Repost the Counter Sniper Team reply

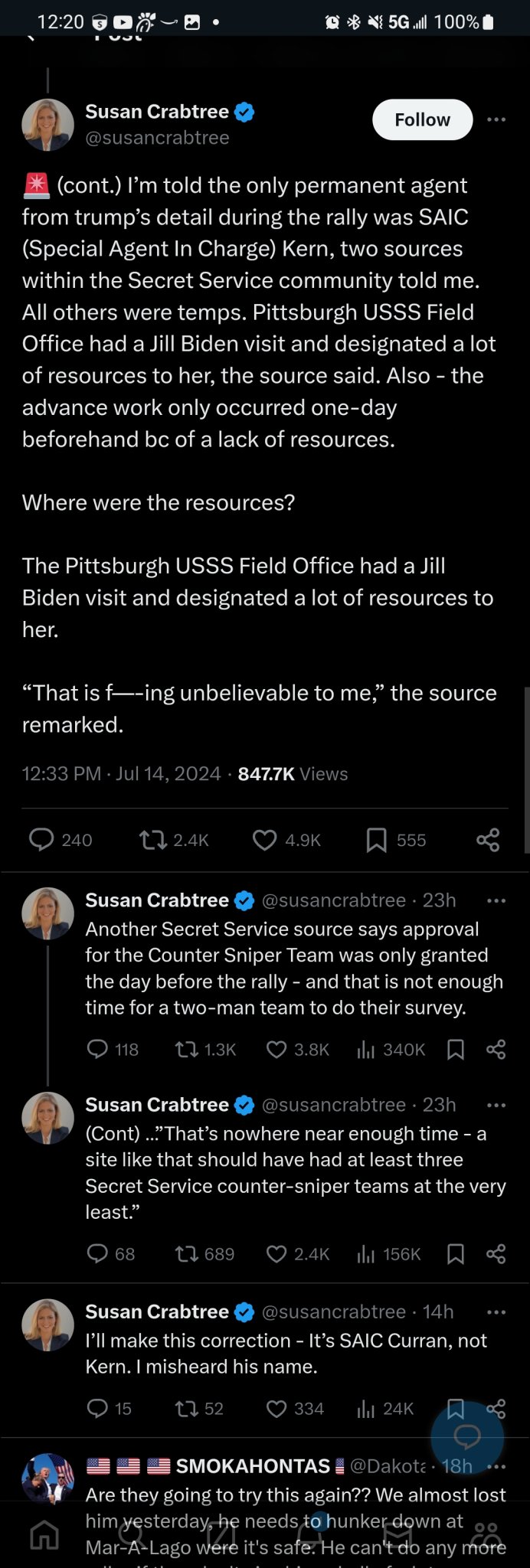pos(186,1049)
